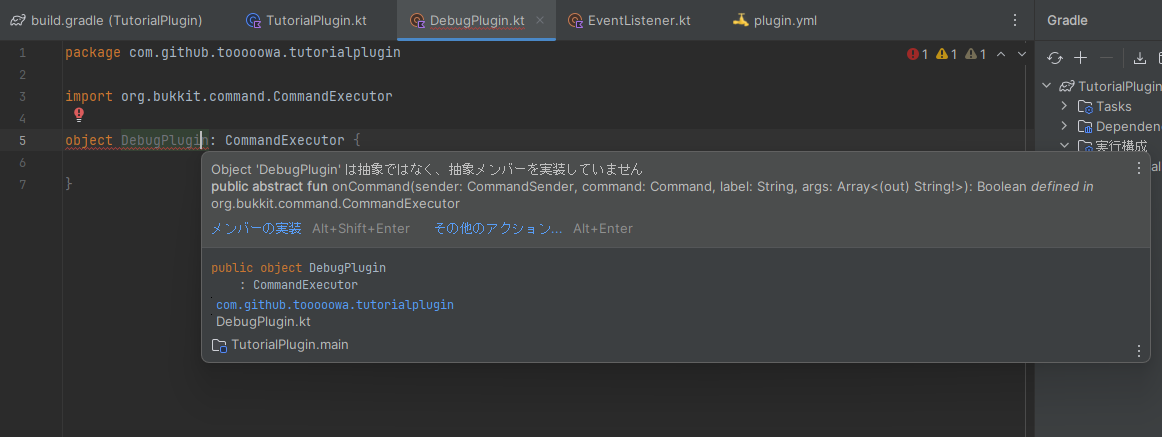
Task: Click the red quick-fix lightbulb
Action: [79, 114]
